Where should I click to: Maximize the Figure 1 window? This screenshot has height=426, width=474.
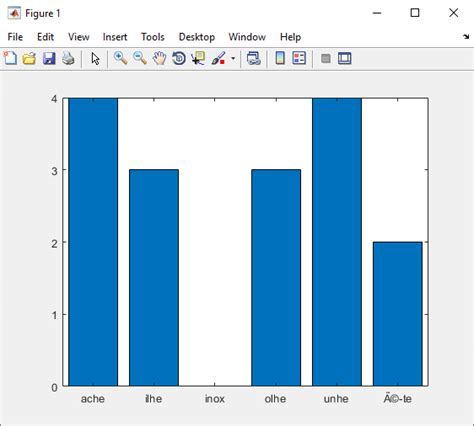coord(415,13)
